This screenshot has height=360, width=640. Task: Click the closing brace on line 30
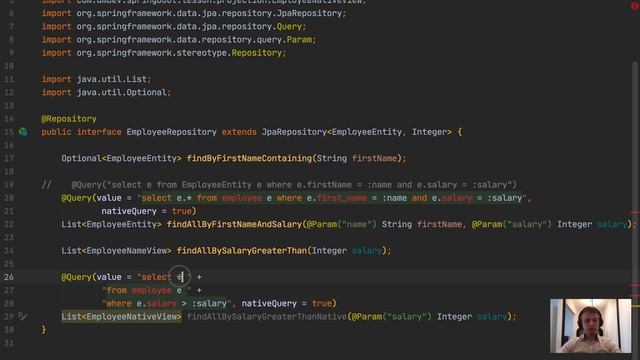(x=44, y=330)
